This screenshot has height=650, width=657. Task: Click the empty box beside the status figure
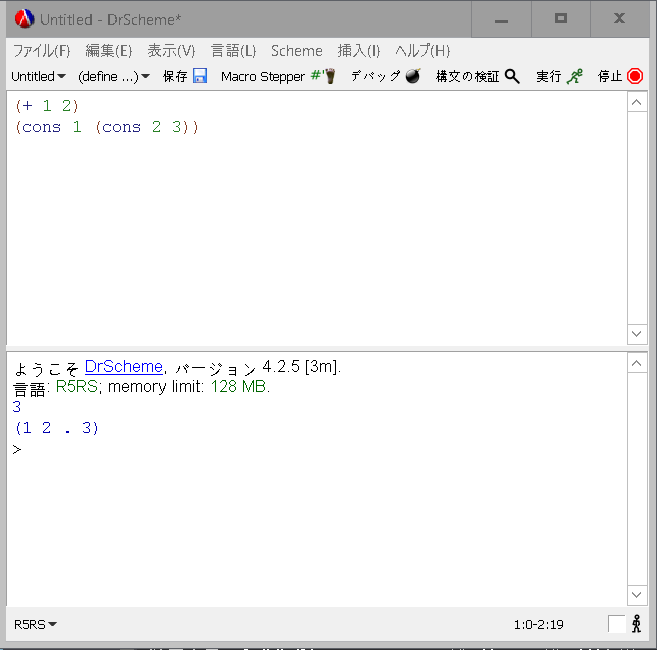[x=616, y=624]
